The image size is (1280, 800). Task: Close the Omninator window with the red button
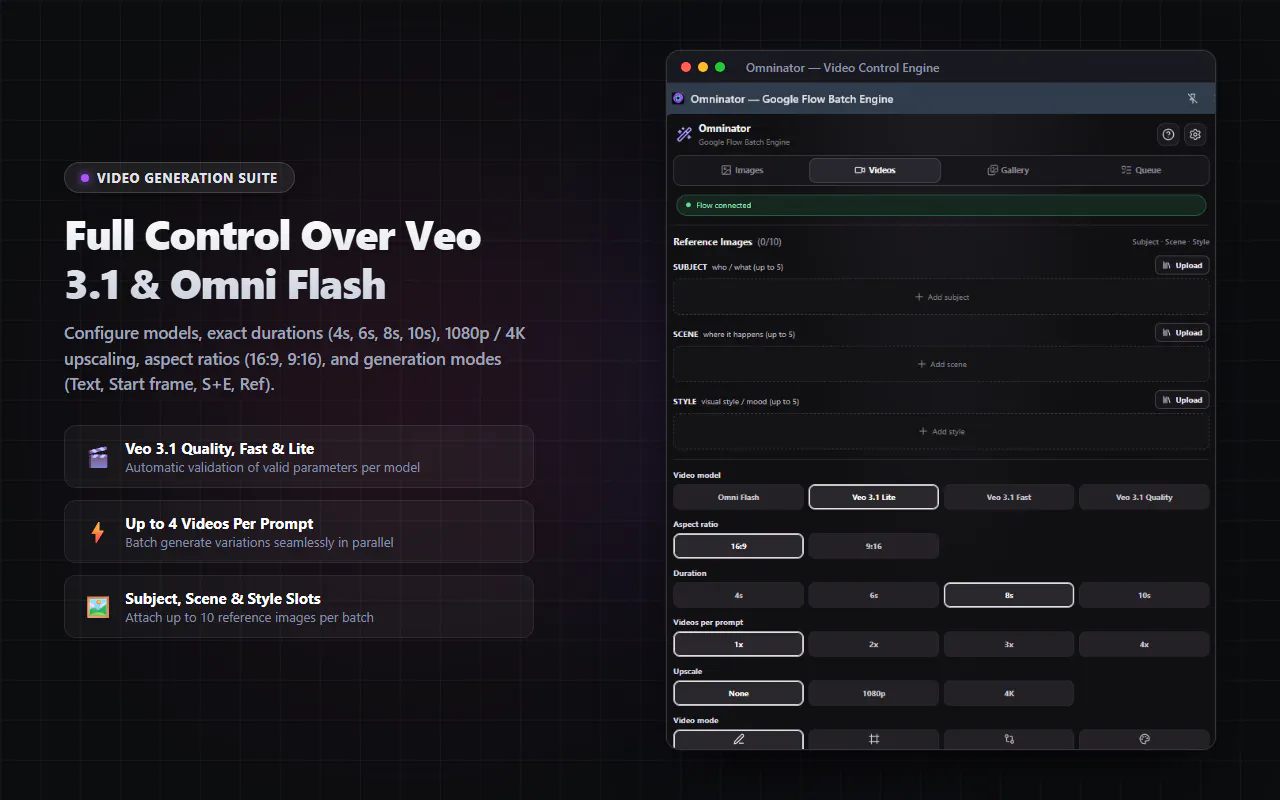[x=686, y=67]
